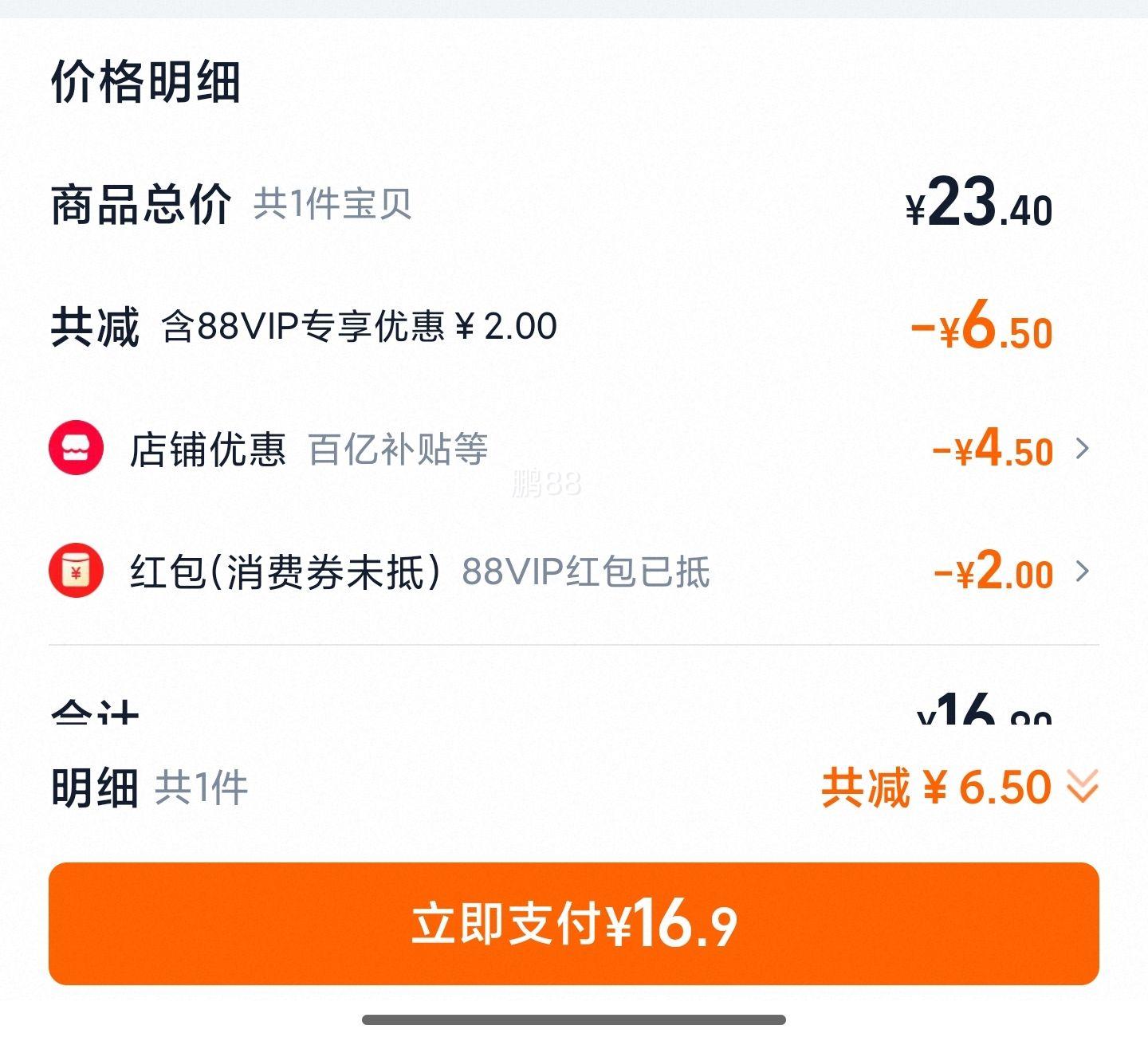Tap the red envelope coupon icon
The height and width of the screenshot is (1045, 1148).
[x=76, y=571]
